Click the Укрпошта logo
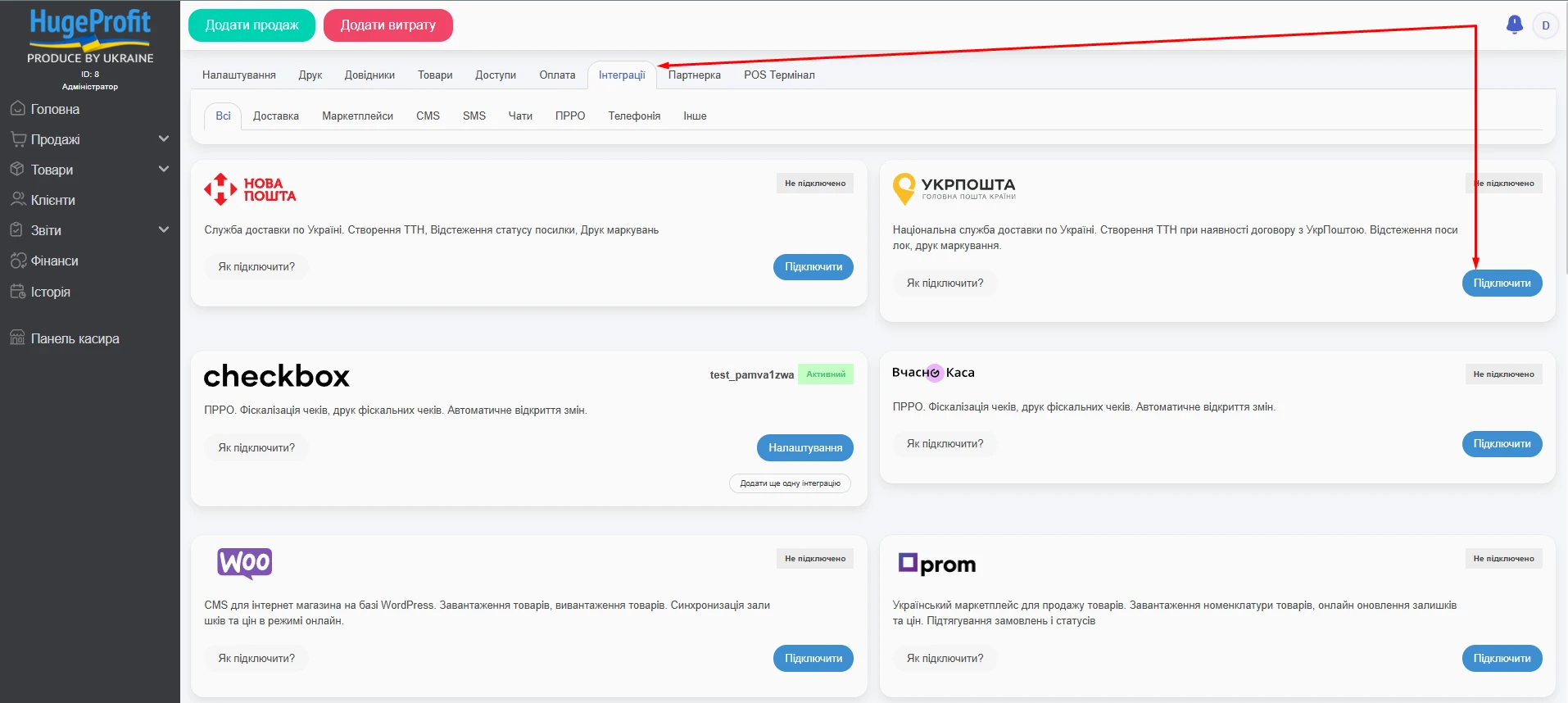 pos(954,188)
